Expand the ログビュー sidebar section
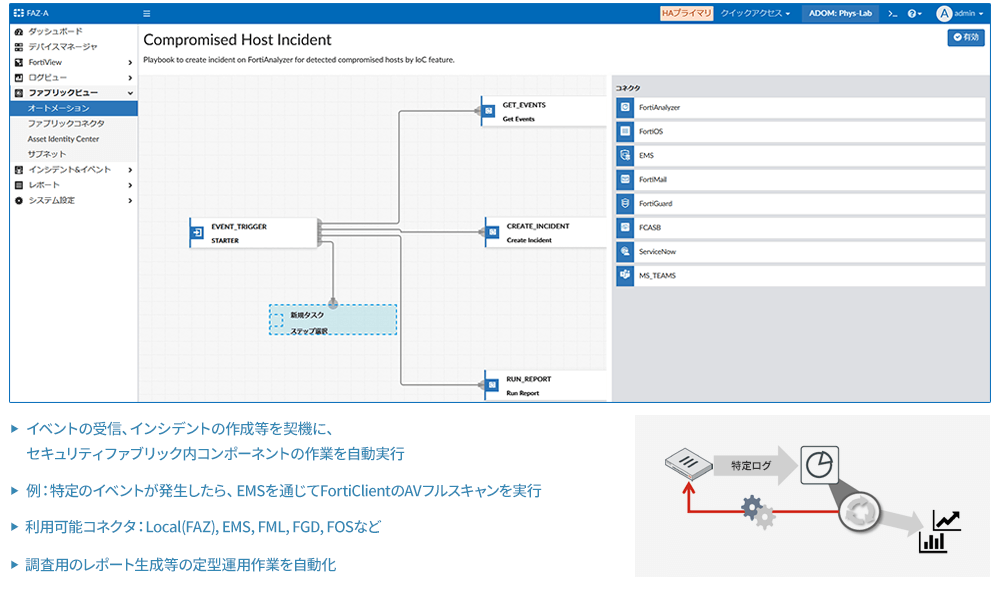 pyautogui.click(x=74, y=78)
